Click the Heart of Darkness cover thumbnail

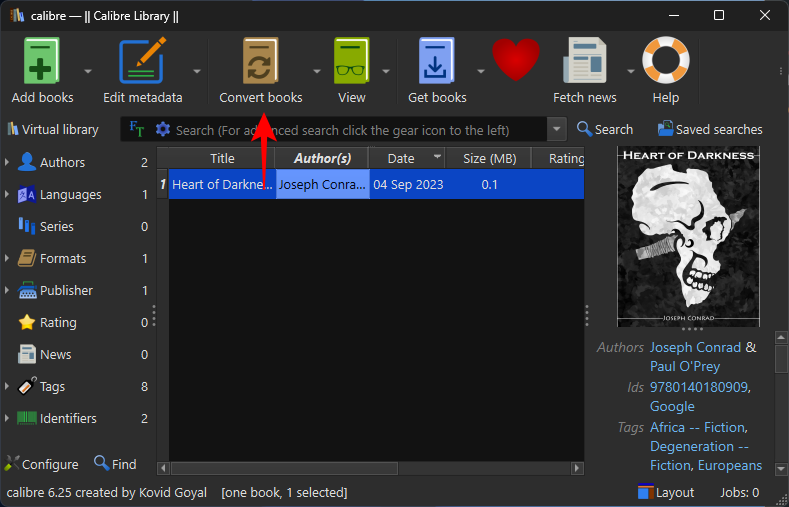(688, 236)
